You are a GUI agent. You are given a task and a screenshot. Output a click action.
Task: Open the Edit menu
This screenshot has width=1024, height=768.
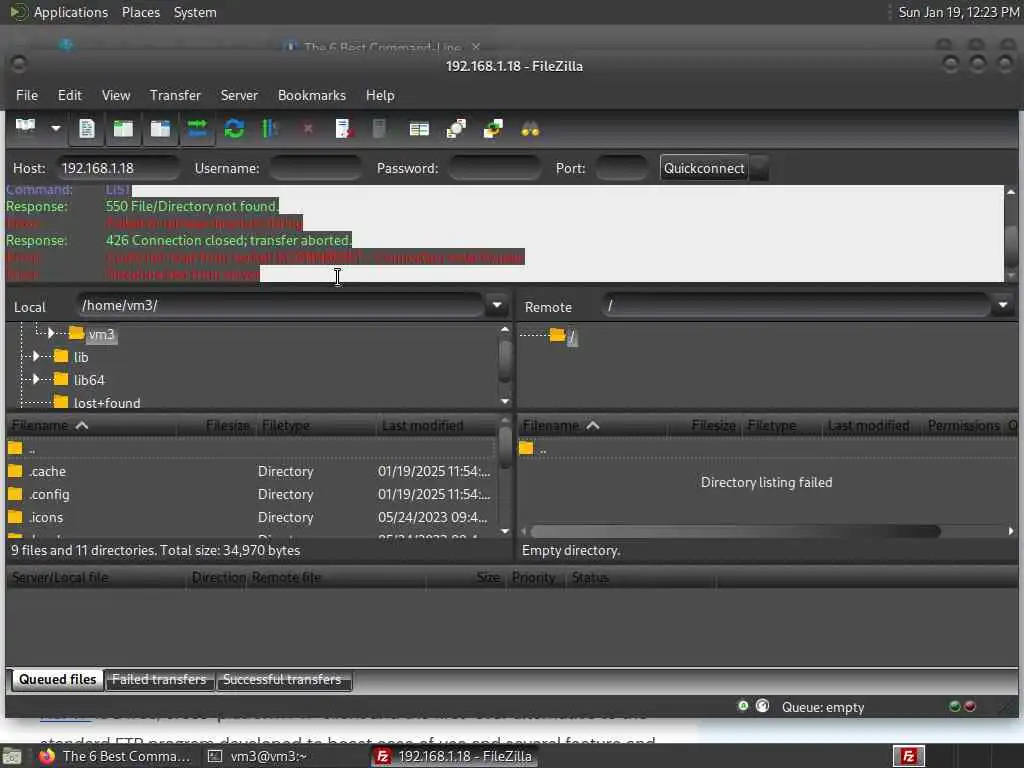pyautogui.click(x=70, y=95)
